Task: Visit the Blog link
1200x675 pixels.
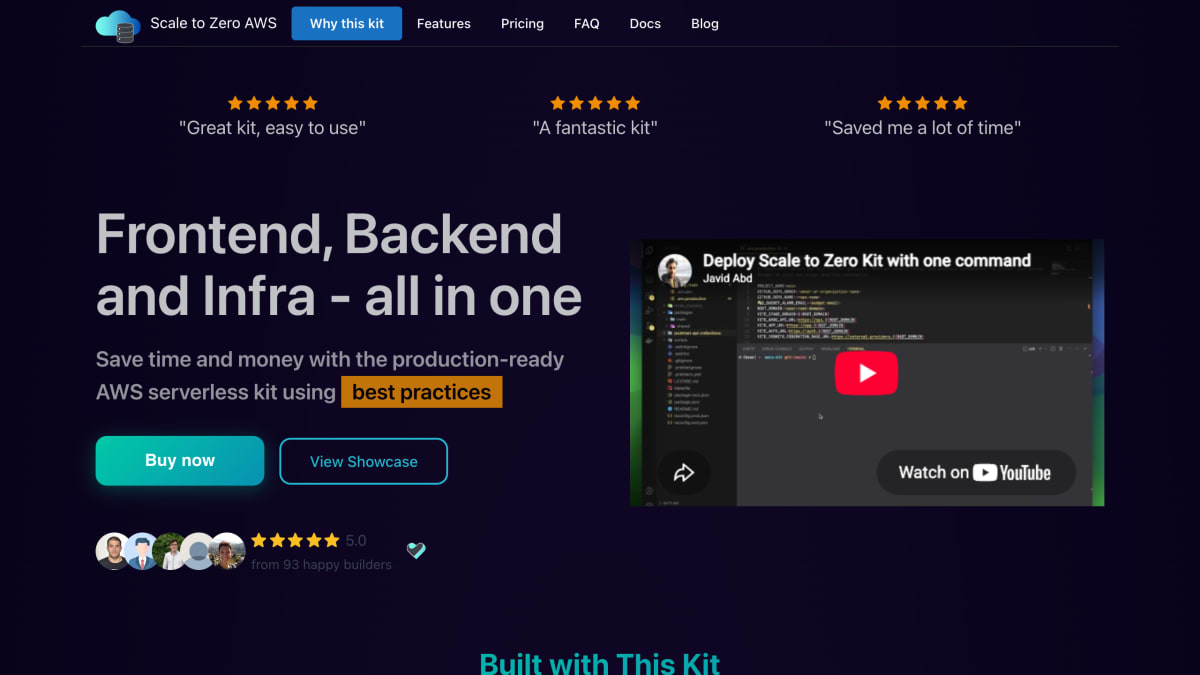Action: point(705,23)
